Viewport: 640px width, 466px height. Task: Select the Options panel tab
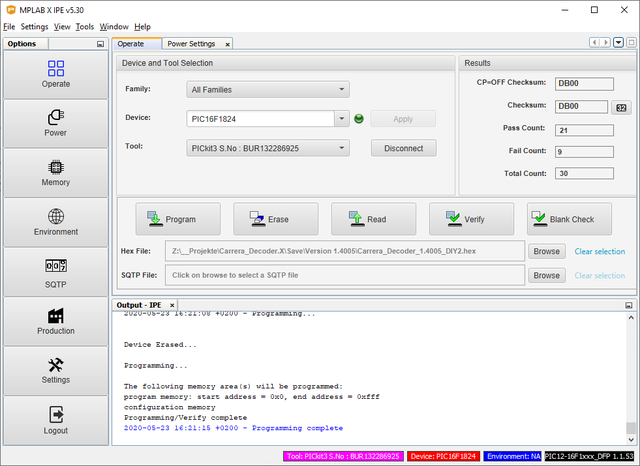click(x=25, y=44)
